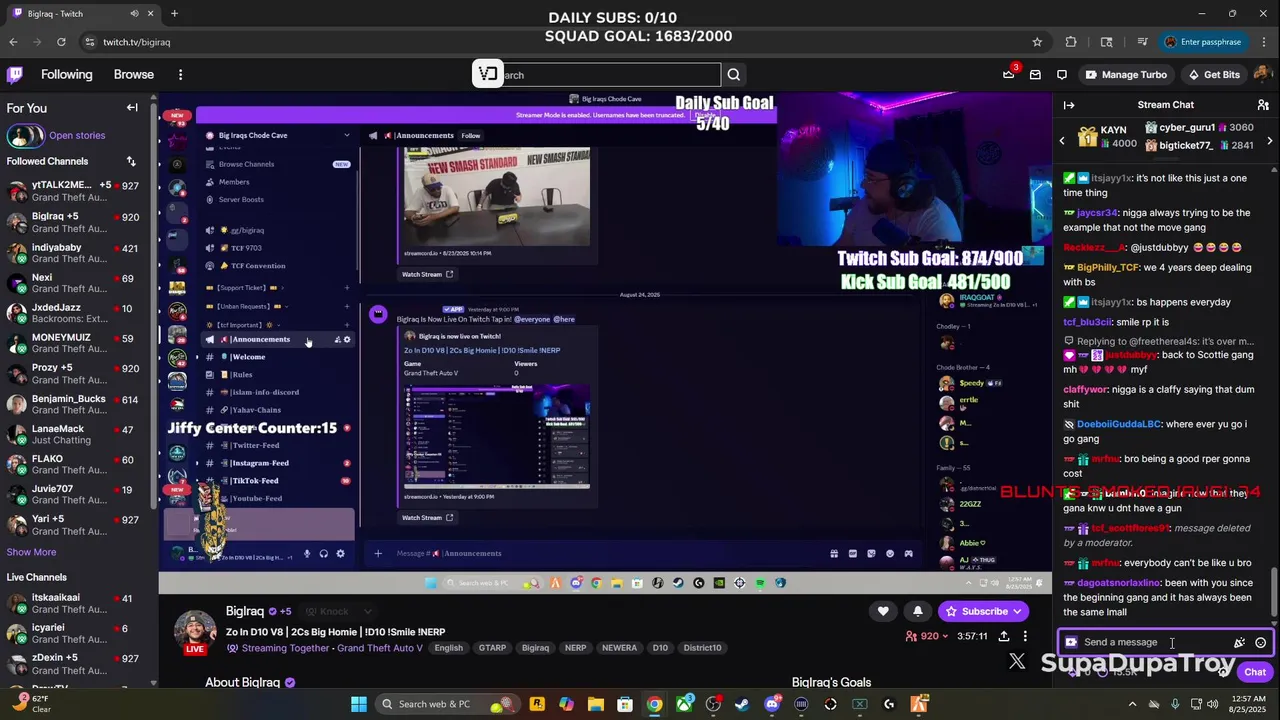The width and height of the screenshot is (1280, 720).
Task: Click Show More under followed channels
Action: point(31,552)
